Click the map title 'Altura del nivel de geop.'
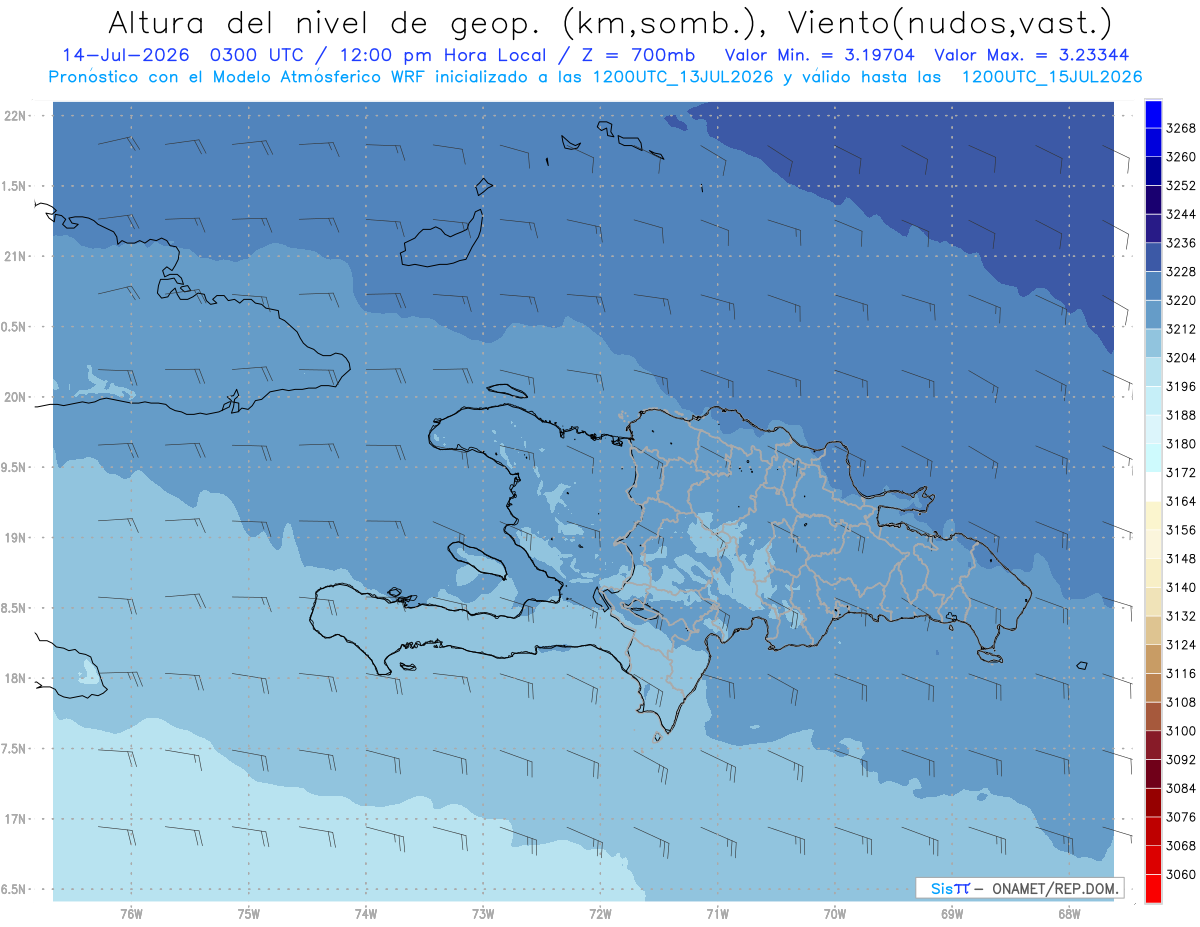 [x=326, y=22]
